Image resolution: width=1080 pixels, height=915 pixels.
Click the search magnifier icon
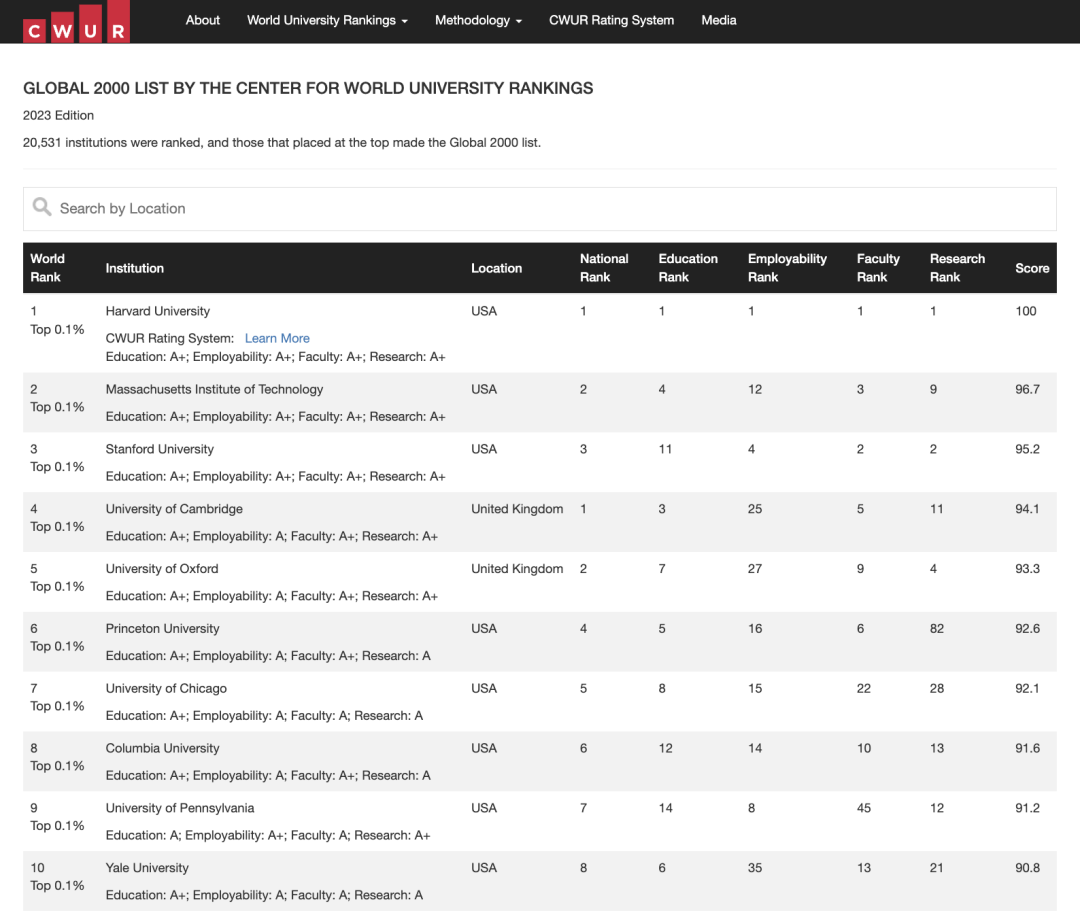pos(42,207)
